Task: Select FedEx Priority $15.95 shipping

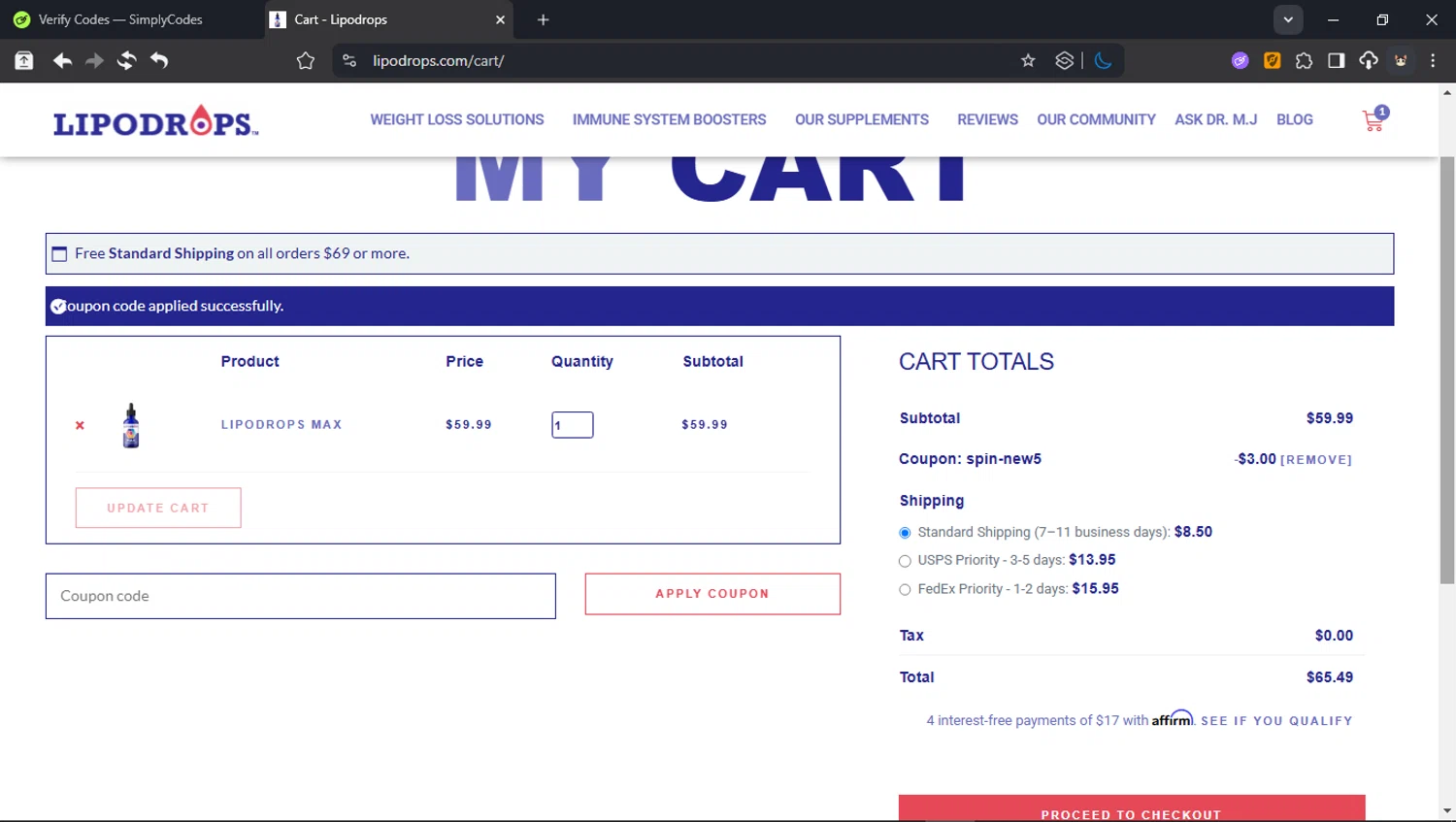Action: point(905,589)
